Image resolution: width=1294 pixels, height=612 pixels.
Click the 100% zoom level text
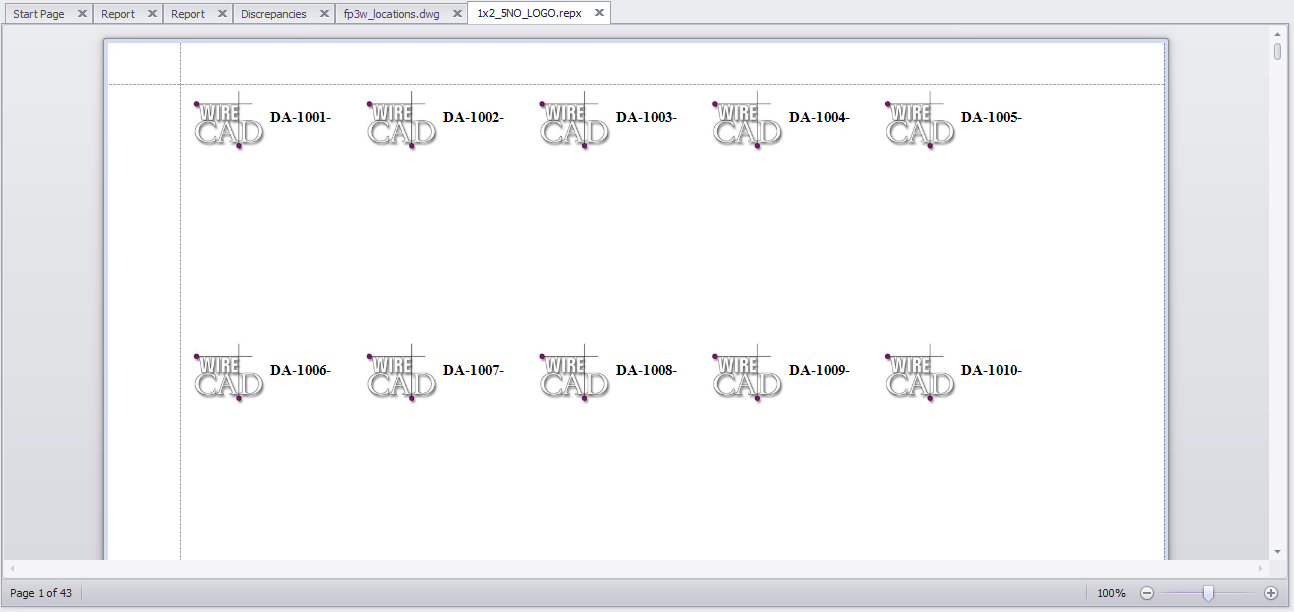coord(1111,593)
